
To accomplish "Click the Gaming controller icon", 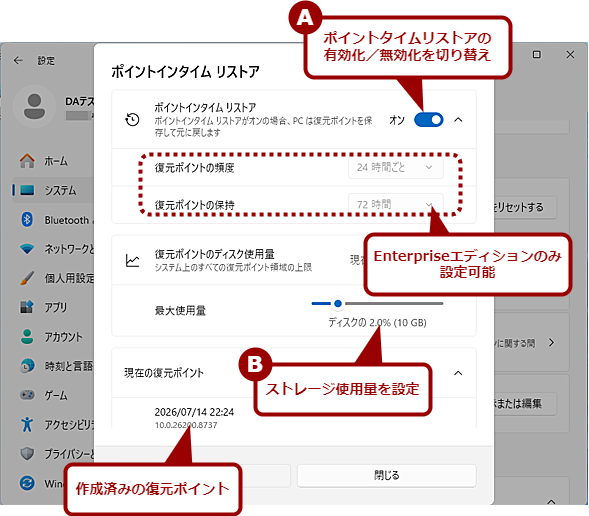I will pos(27,395).
